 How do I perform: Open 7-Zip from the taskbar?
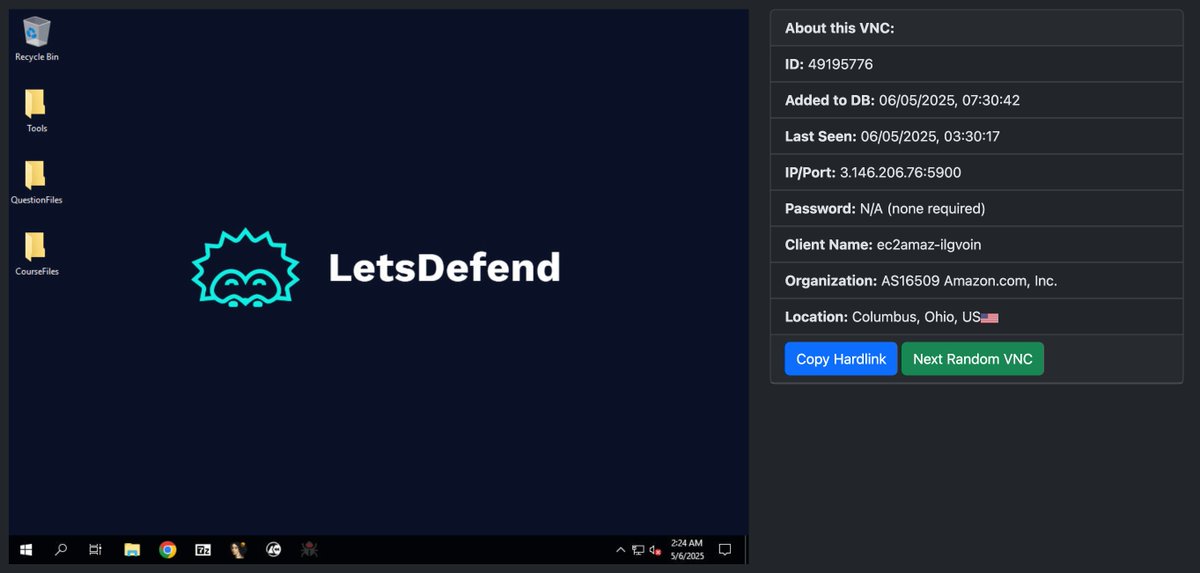tap(203, 549)
